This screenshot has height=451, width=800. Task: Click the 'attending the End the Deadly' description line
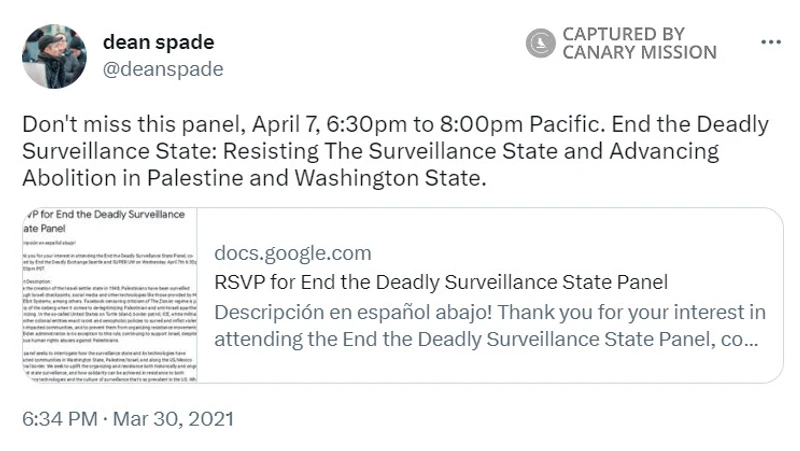point(486,339)
